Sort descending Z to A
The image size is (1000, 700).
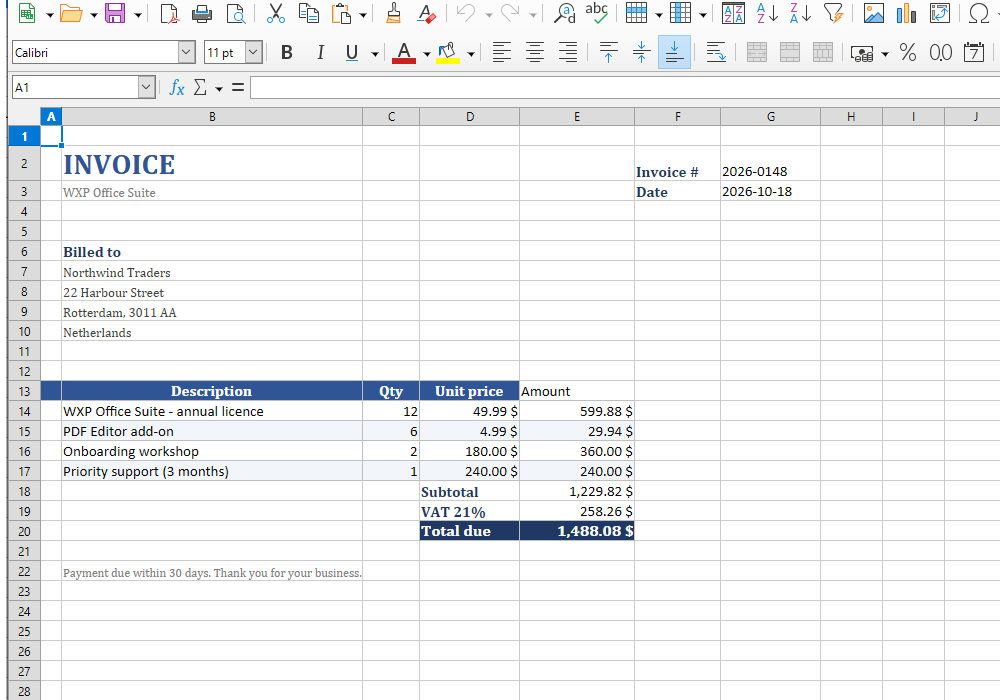pyautogui.click(x=800, y=13)
